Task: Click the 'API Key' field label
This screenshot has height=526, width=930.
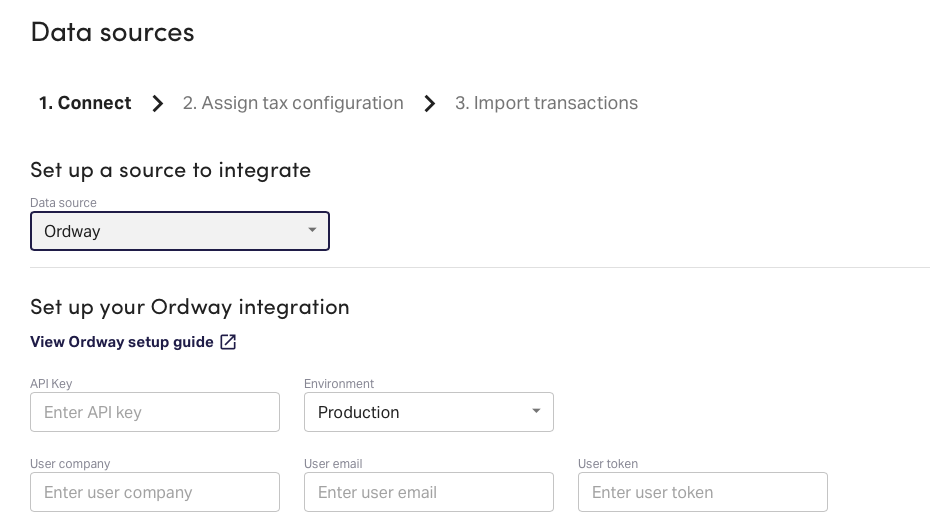Action: 51,384
